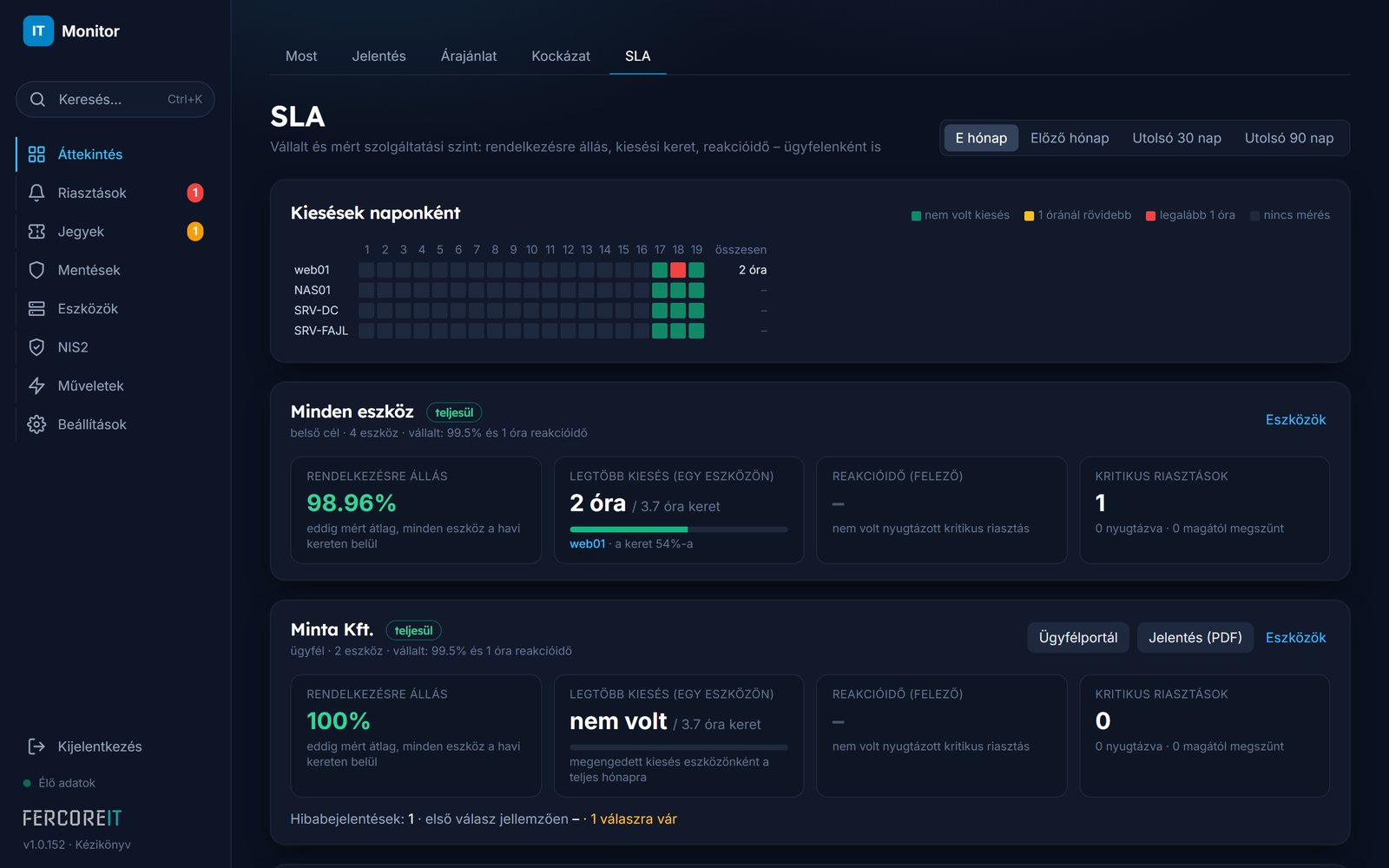Open the Jelentés tab
1389x868 pixels.
379,56
